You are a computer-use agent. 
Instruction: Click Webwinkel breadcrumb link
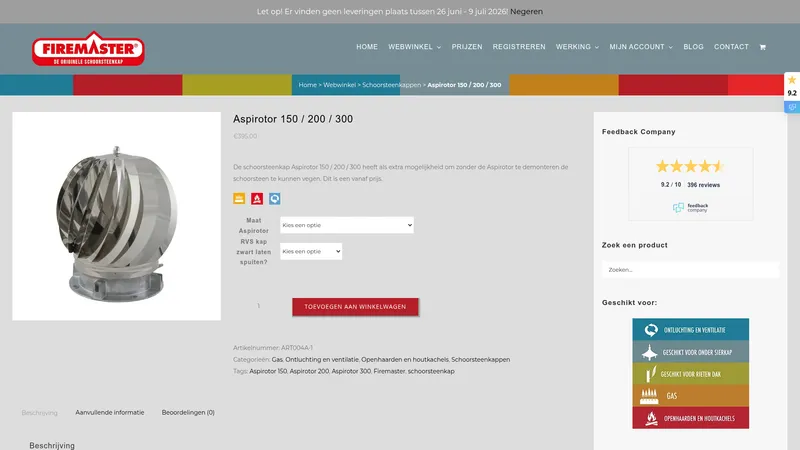(x=339, y=85)
